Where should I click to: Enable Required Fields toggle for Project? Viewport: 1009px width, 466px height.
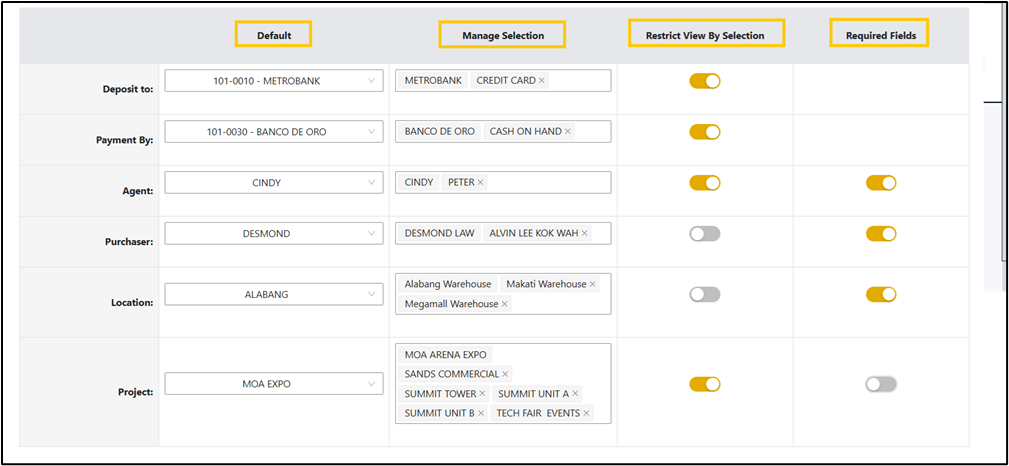tap(881, 384)
